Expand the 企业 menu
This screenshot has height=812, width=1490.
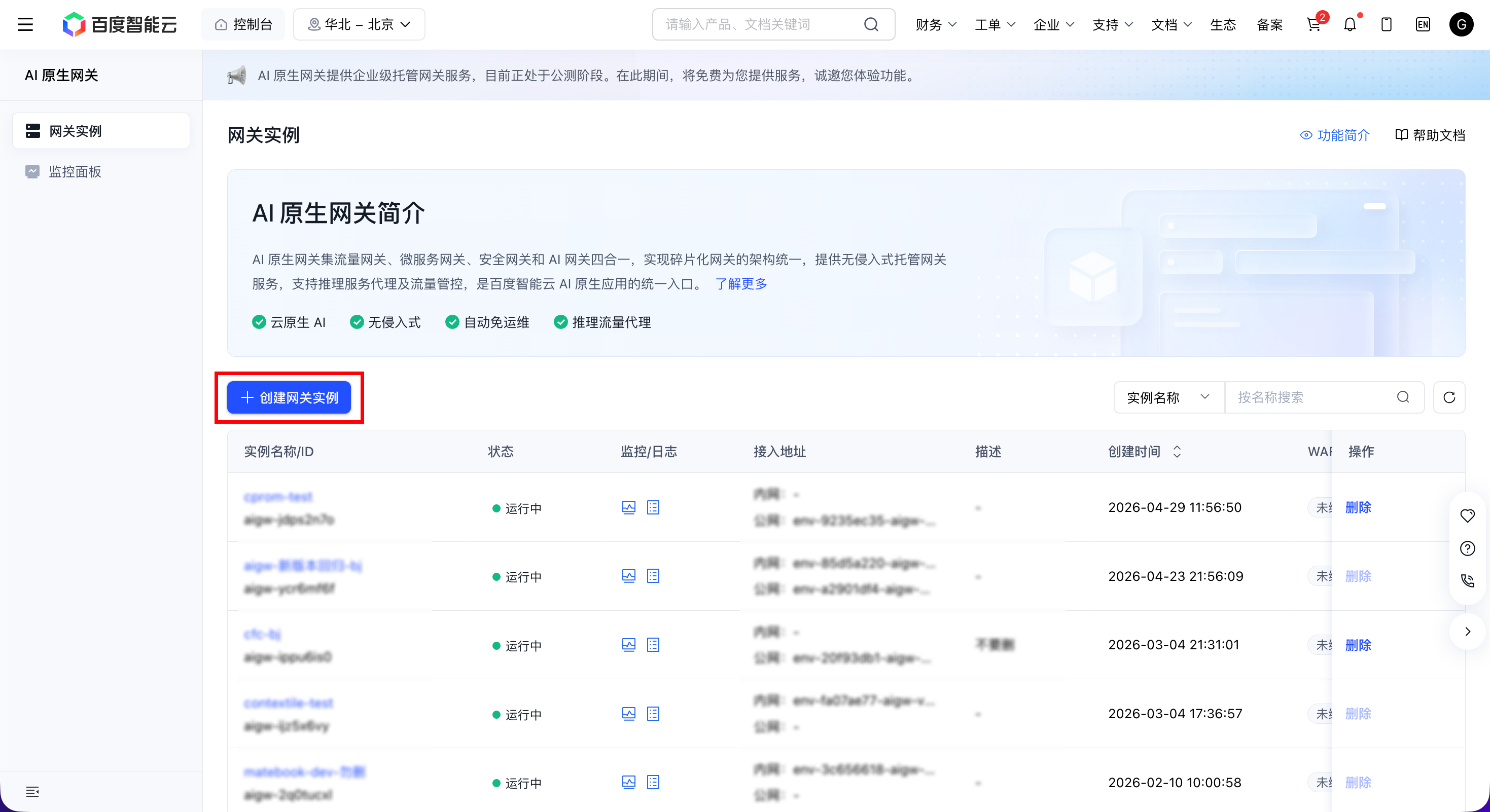coord(1054,24)
